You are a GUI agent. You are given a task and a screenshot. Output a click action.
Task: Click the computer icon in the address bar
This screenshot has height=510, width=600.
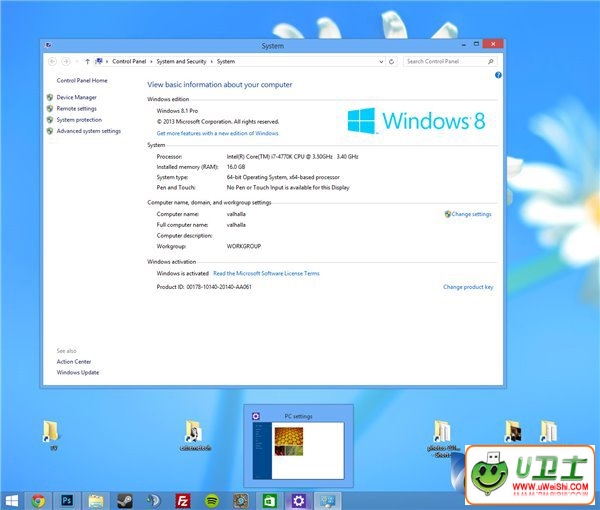click(x=99, y=61)
